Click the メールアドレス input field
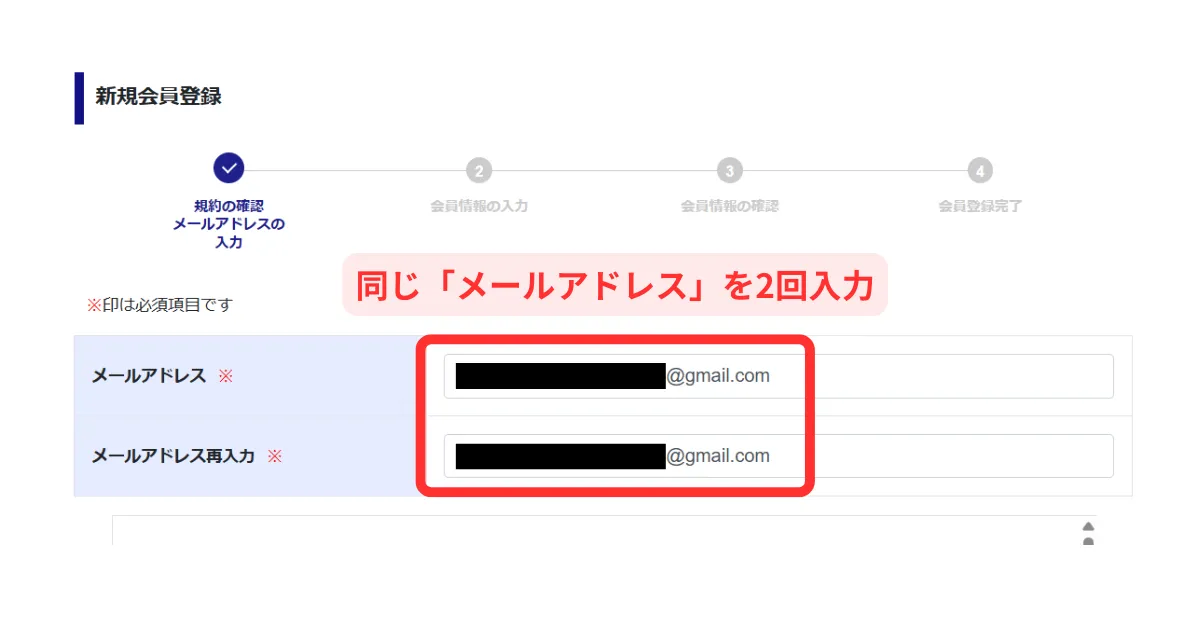 click(x=778, y=376)
